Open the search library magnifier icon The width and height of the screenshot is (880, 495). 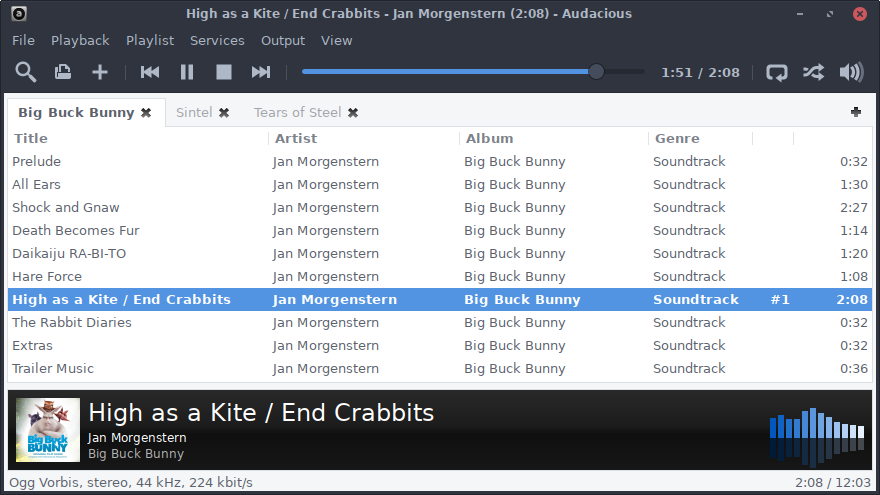(26, 72)
